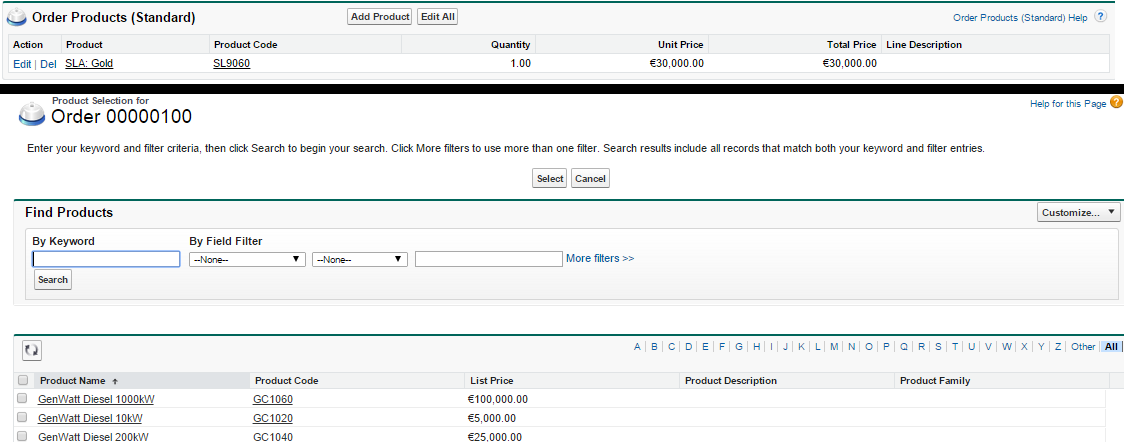Click the refresh list icon
This screenshot has height=442, width=1124.
[32, 350]
